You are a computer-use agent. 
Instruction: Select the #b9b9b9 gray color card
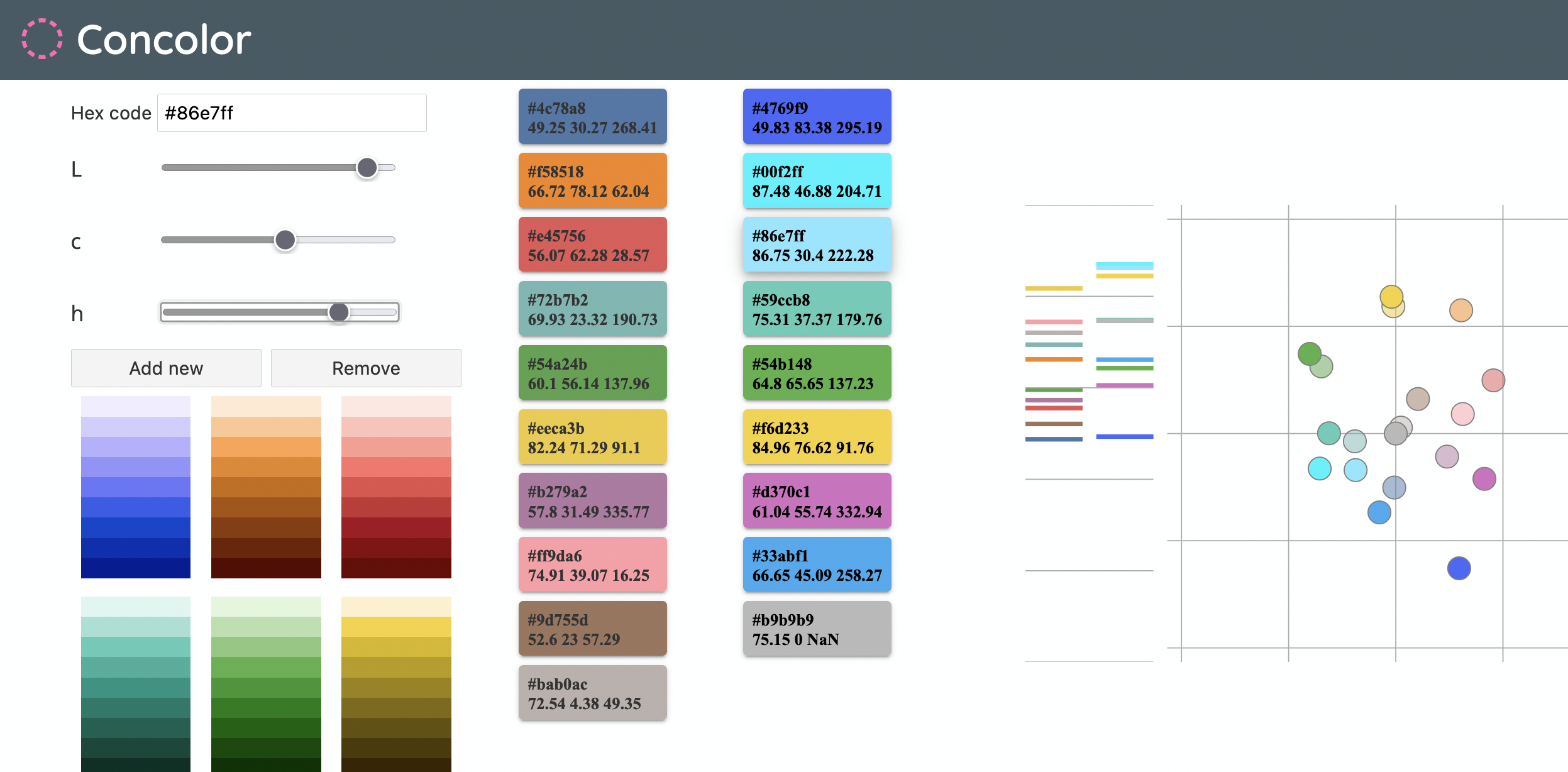[817, 629]
